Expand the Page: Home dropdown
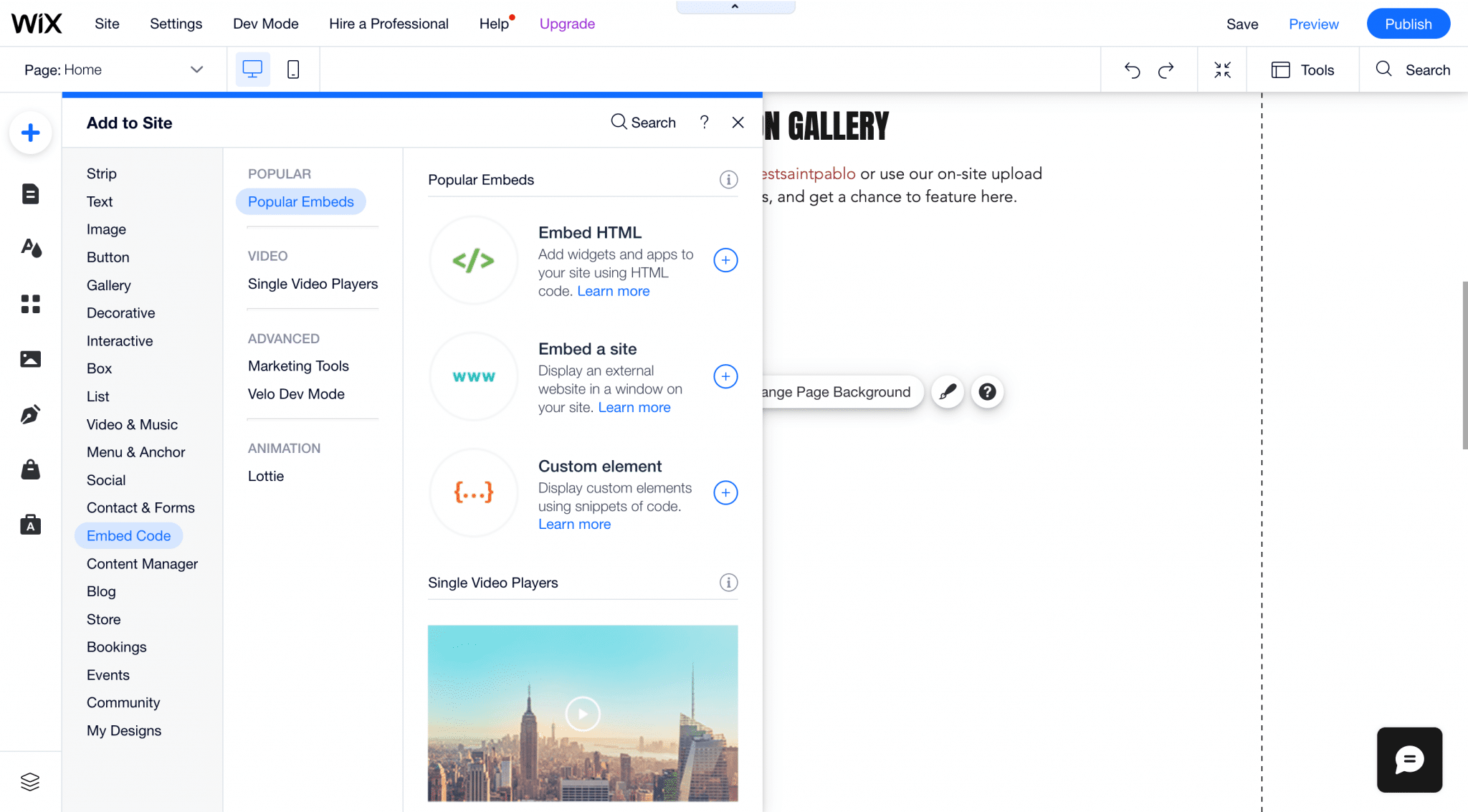Viewport: 1468px width, 812px height. click(x=196, y=70)
